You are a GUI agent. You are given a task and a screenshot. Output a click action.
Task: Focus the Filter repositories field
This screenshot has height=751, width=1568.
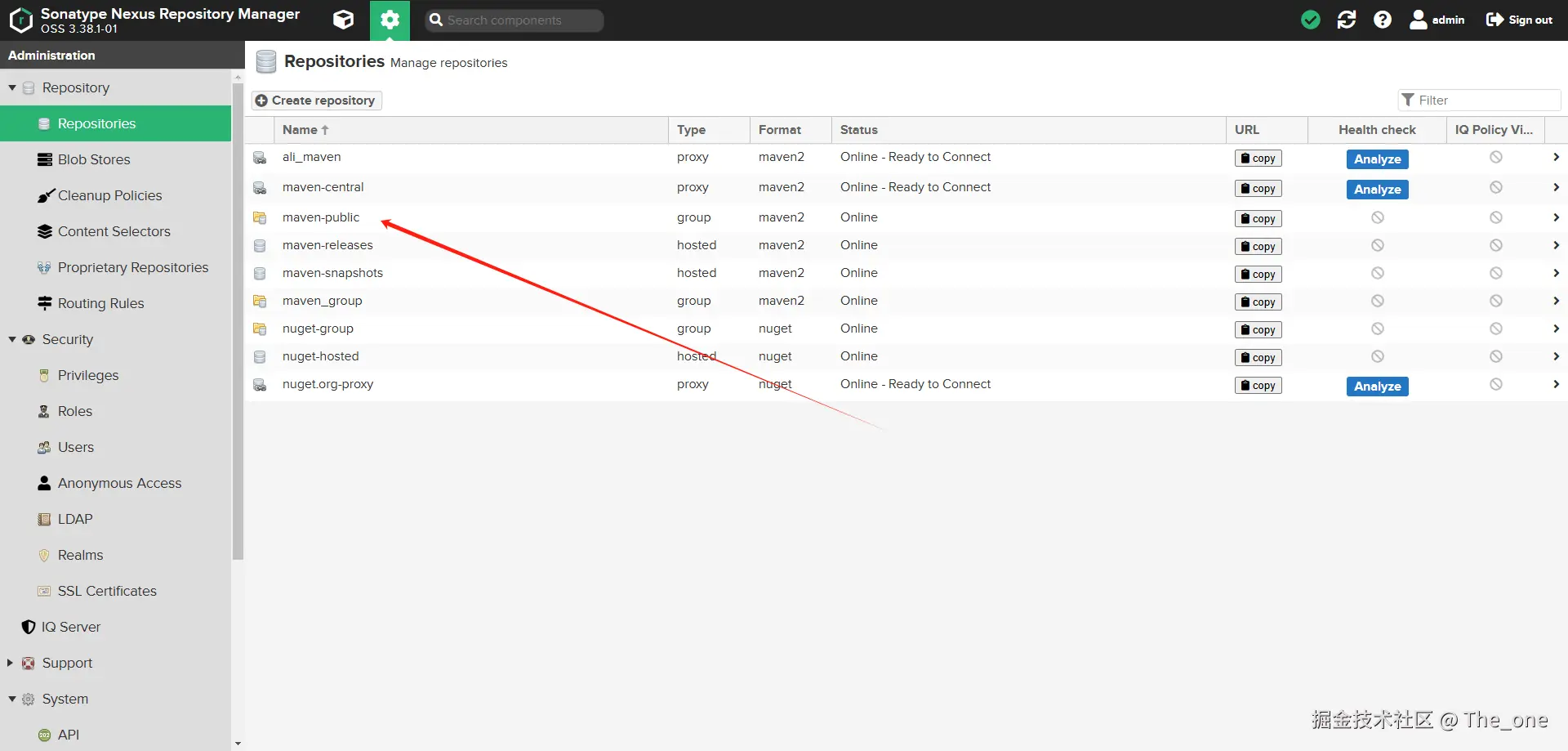[1480, 100]
